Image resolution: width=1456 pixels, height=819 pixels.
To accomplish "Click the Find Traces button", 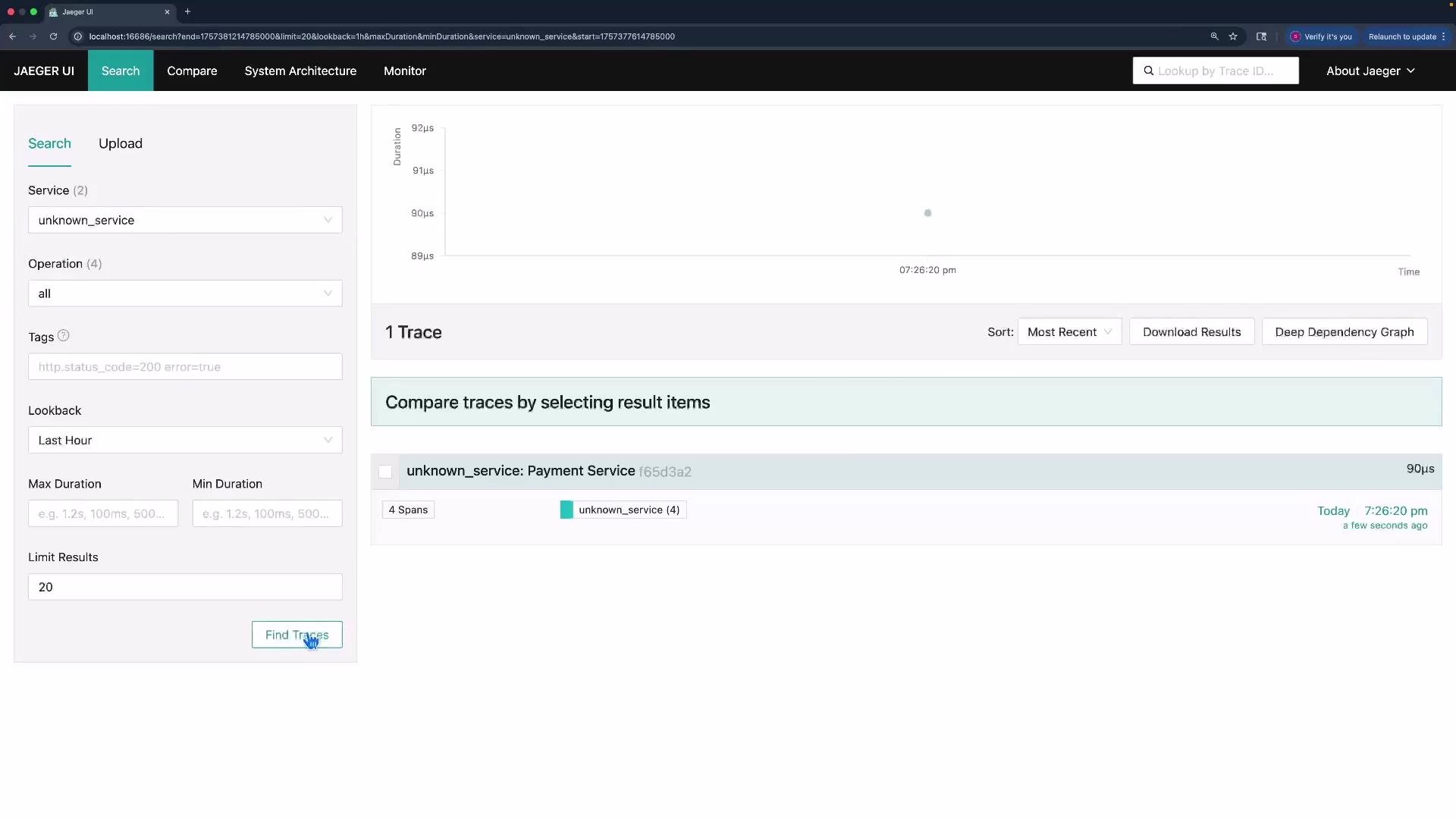I will 297,635.
